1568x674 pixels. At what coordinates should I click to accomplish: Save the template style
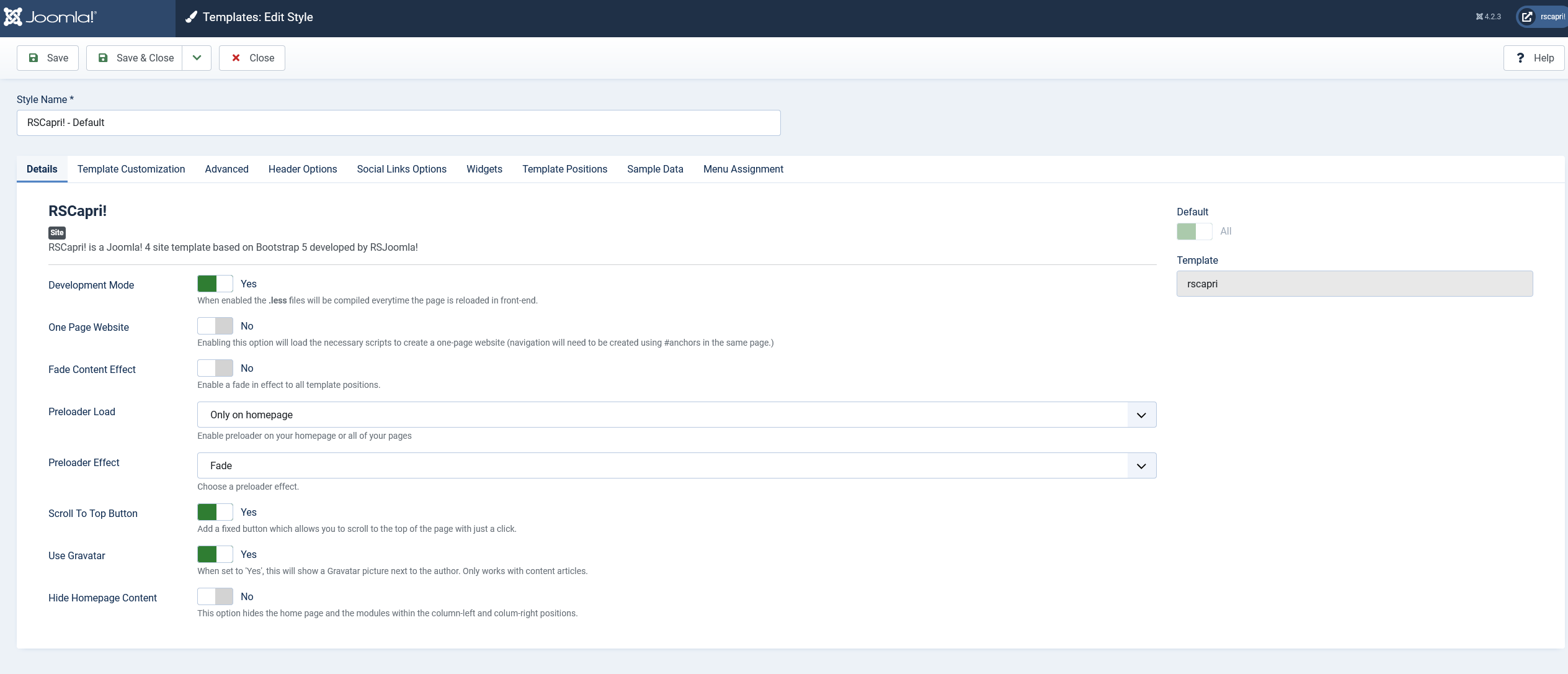[x=48, y=58]
